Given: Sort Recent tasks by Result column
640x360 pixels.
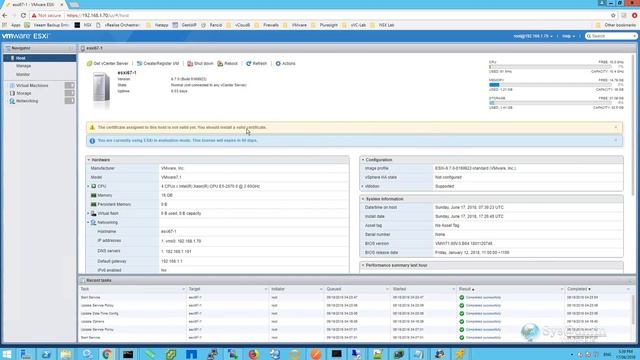Looking at the screenshot, I should coord(465,289).
